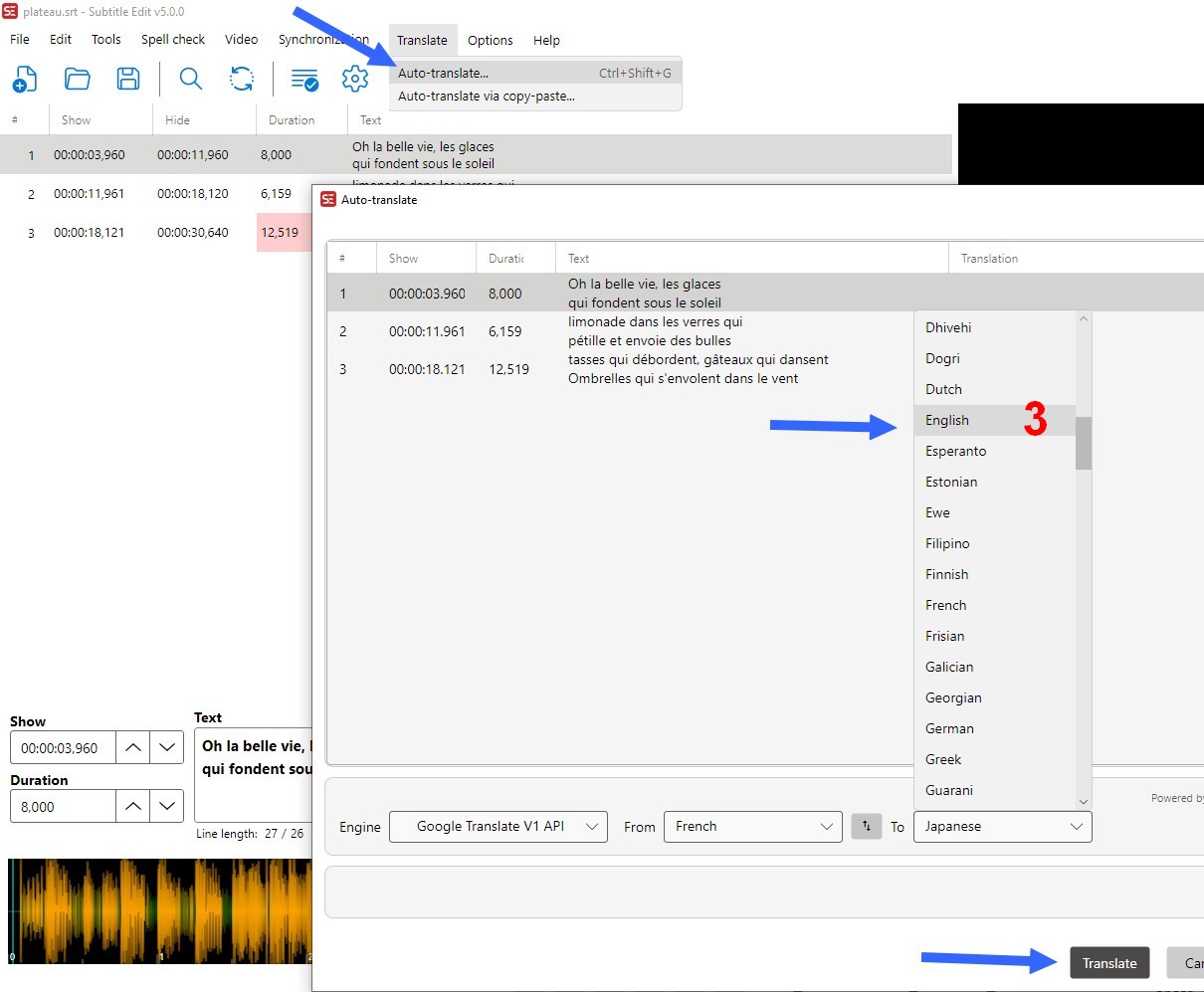
Task: Select German in the language list
Action: (x=994, y=728)
